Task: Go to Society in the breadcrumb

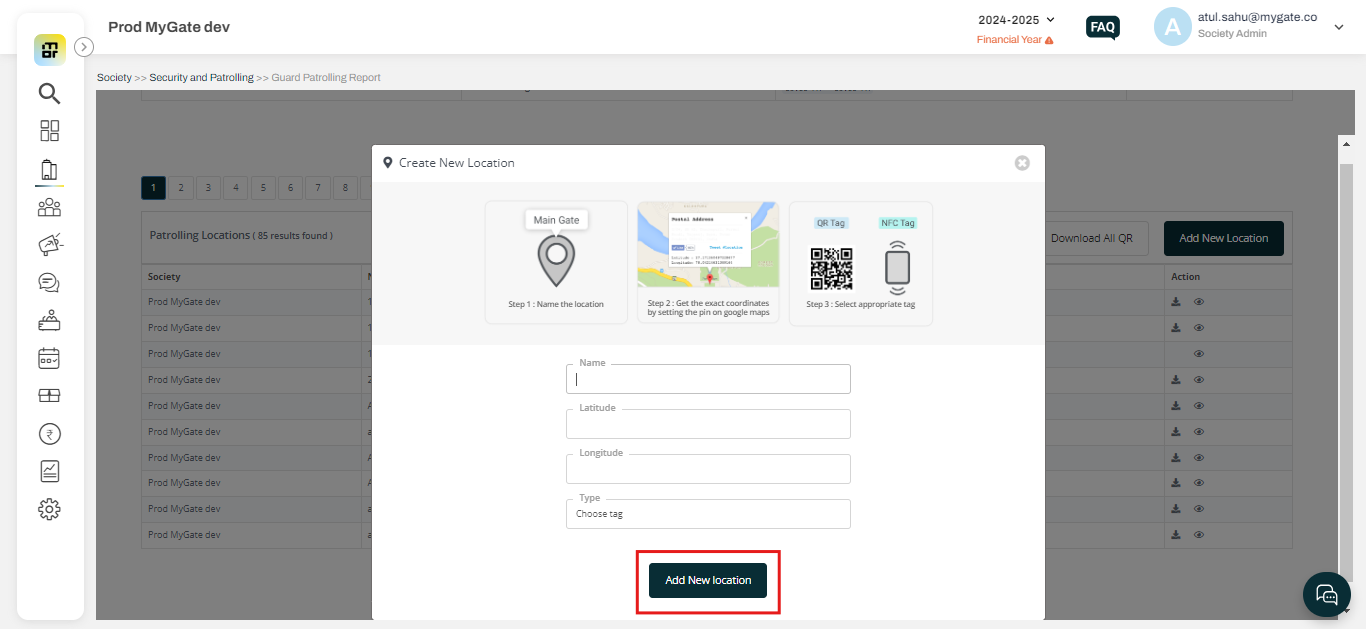Action: tap(114, 77)
